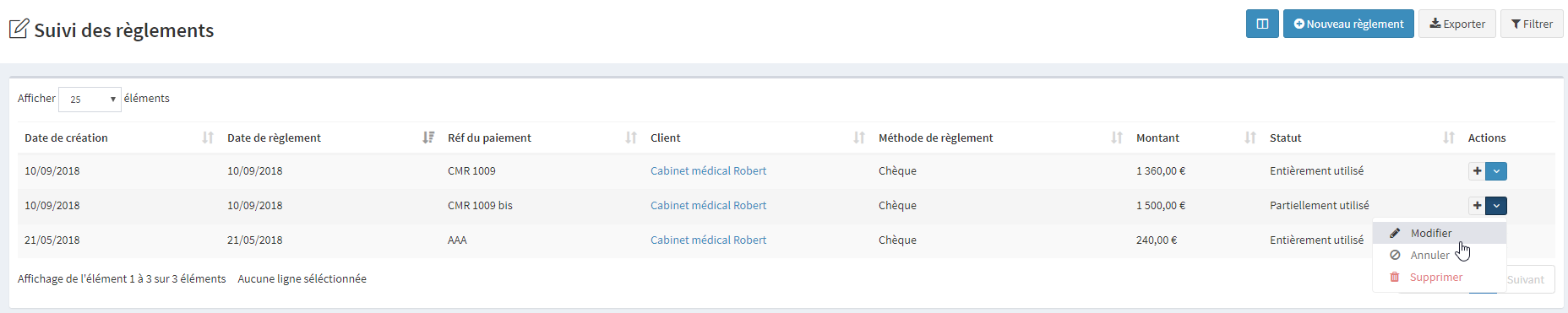The image size is (1568, 313).
Task: Collapse actions dropdown for CMR 1009 bis
Action: (1496, 206)
